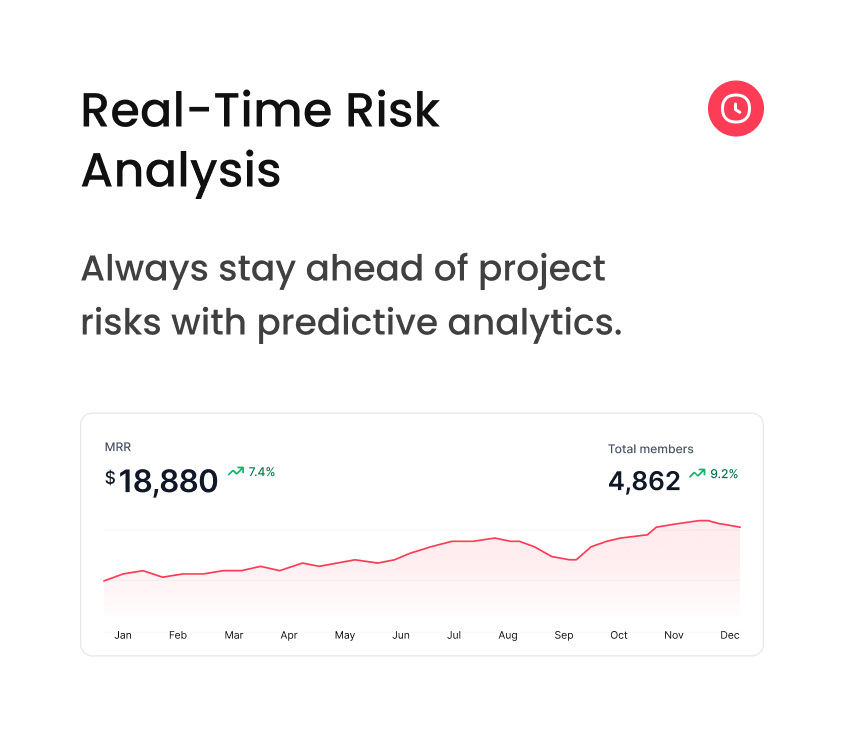Image resolution: width=844 pixels, height=736 pixels.
Task: Click the MRR green upward trend arrow
Action: click(236, 471)
